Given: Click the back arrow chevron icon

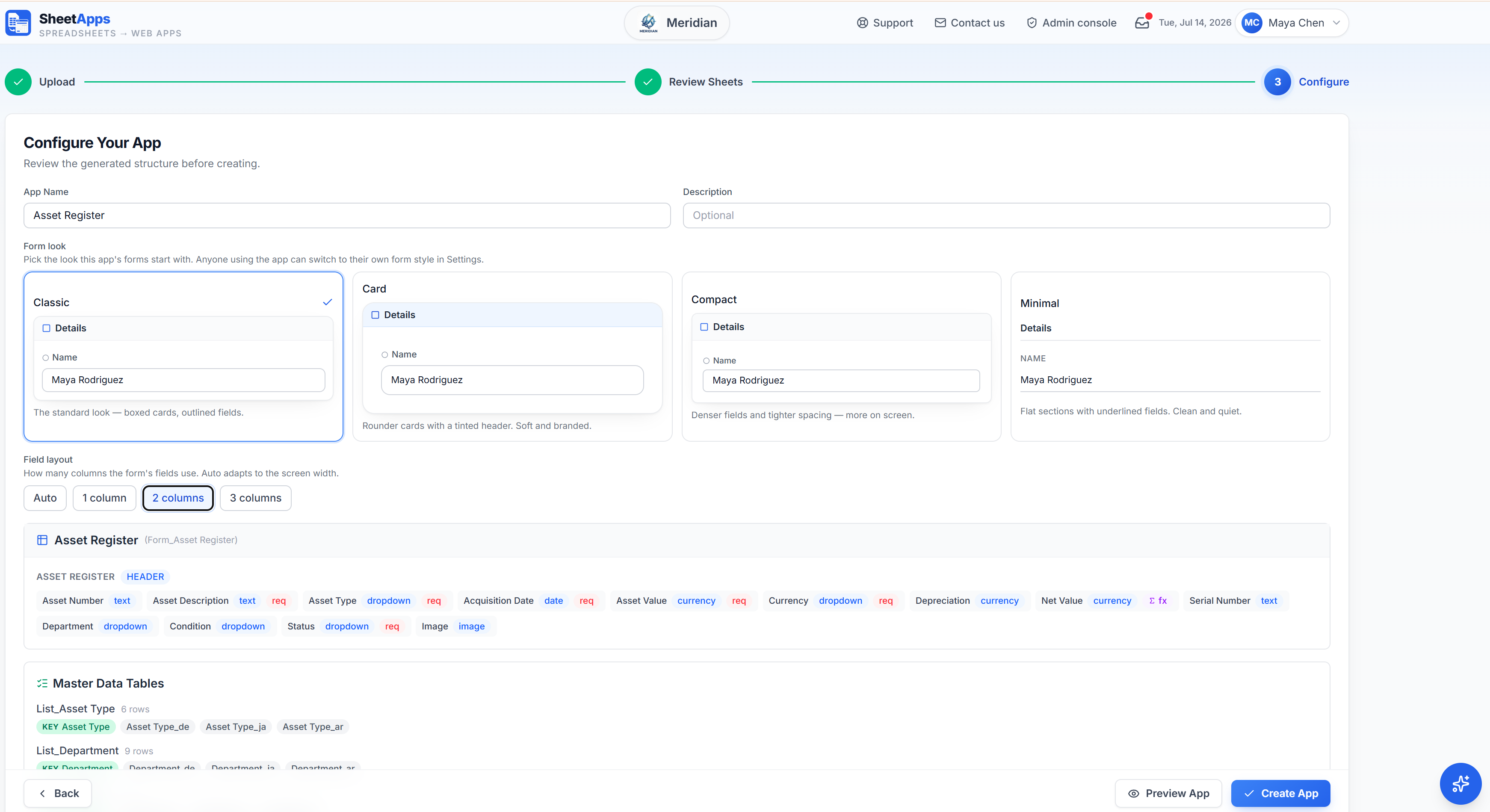Looking at the screenshot, I should [x=42, y=793].
